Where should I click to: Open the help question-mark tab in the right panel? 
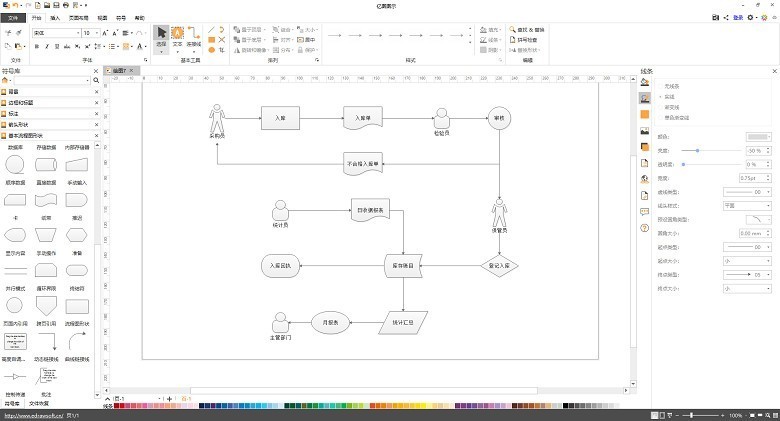tap(645, 227)
